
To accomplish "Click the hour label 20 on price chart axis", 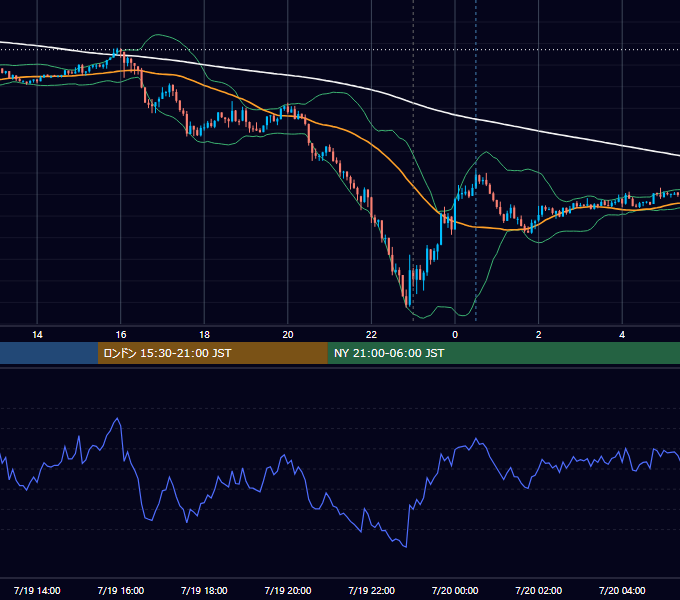I will click(x=288, y=335).
